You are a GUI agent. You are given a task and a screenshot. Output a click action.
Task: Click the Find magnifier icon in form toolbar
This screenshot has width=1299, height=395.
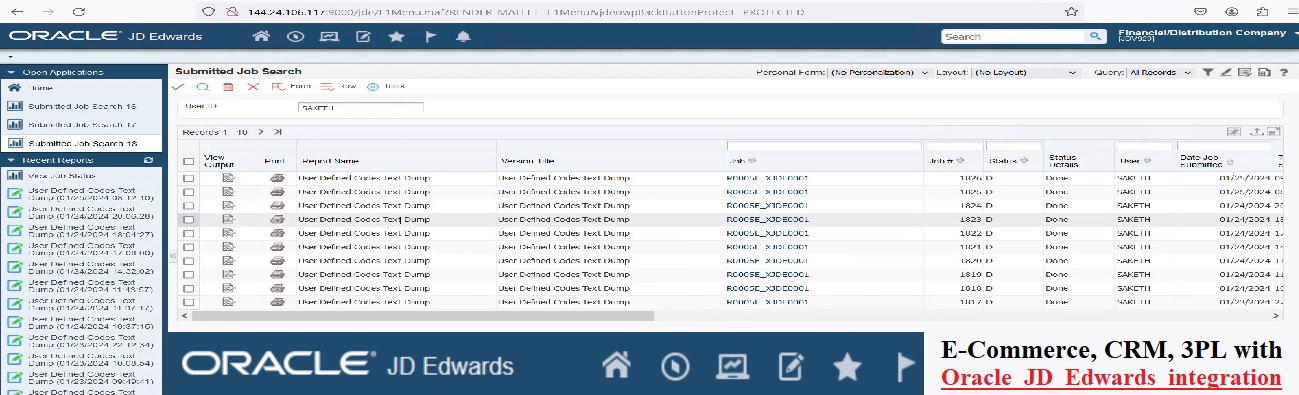pyautogui.click(x=203, y=87)
